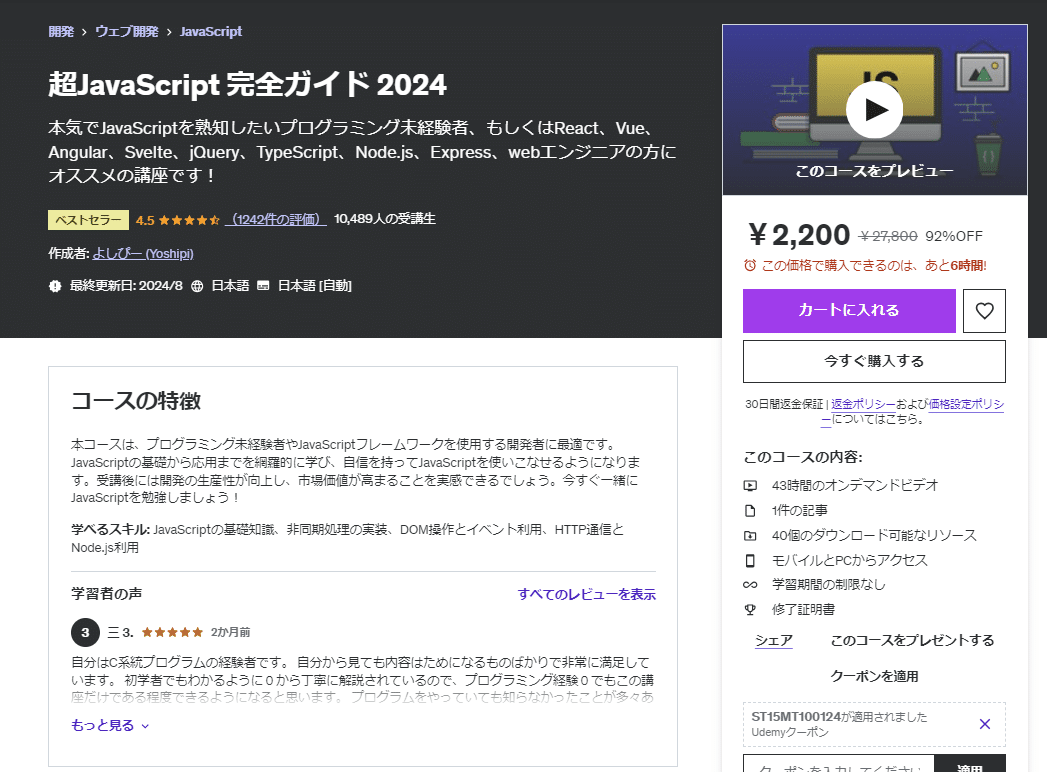Image resolution: width=1047 pixels, height=772 pixels.
Task: Play the course preview video
Action: tap(874, 110)
